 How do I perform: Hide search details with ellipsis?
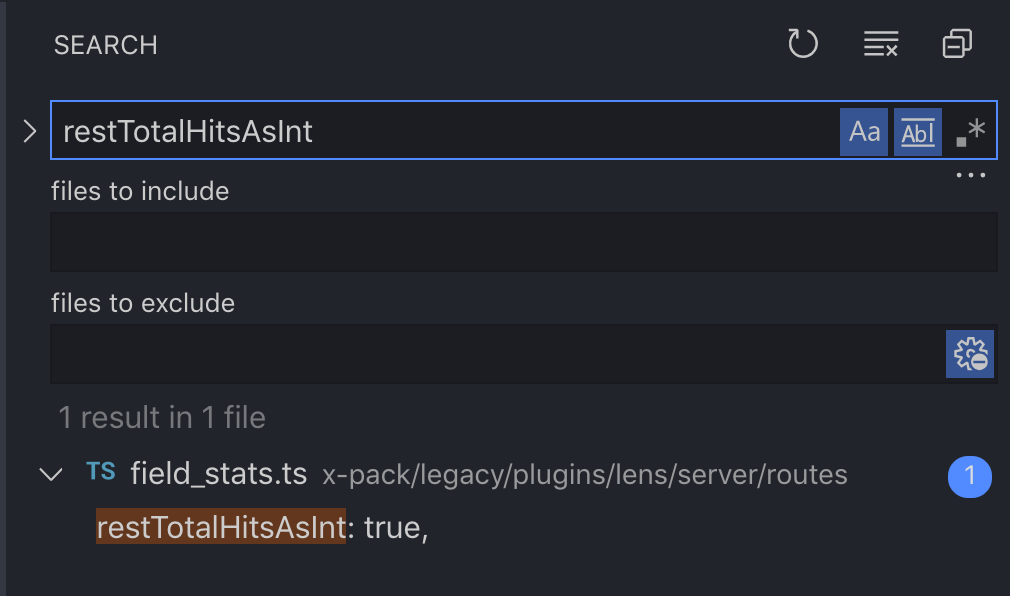(970, 175)
